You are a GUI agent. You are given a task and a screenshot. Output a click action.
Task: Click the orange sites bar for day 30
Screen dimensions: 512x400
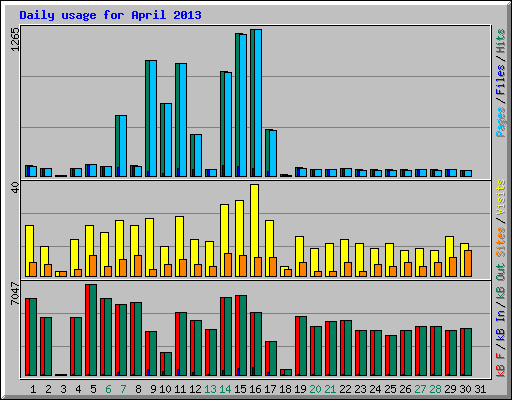point(468,263)
